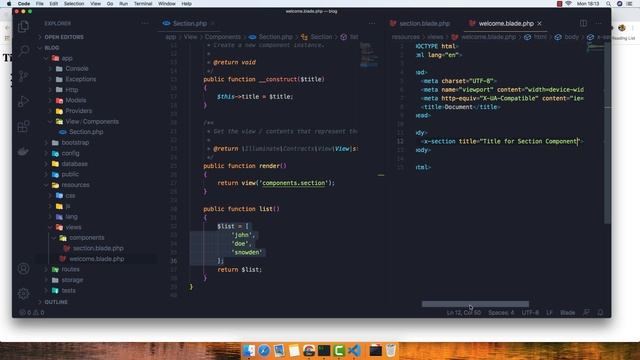Viewport: 640px width, 360px height.
Task: Collapse the app folder
Action: [67, 58]
